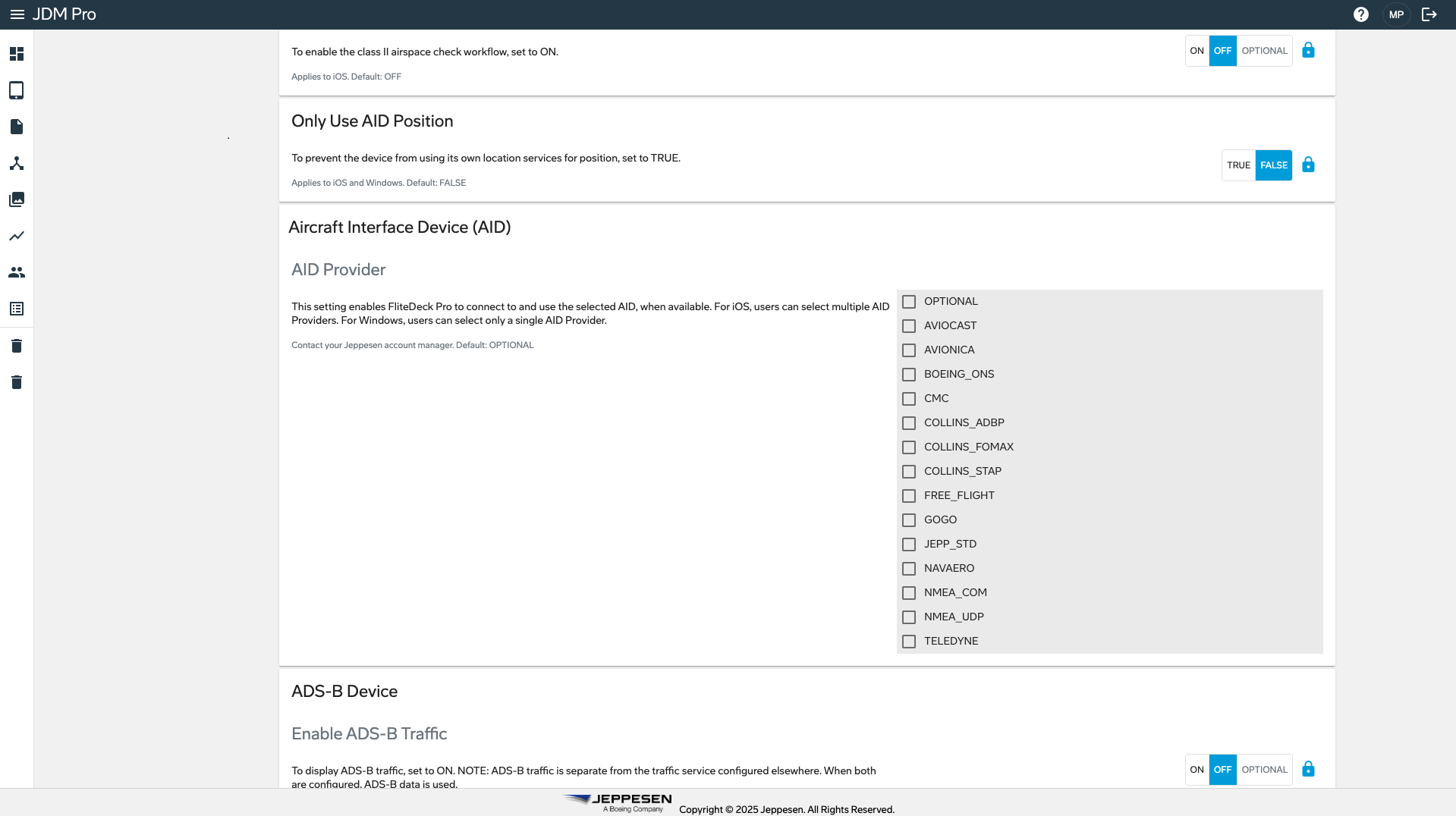The height and width of the screenshot is (816, 1456).
Task: Click the AID Provider subheading
Action: pyautogui.click(x=338, y=270)
